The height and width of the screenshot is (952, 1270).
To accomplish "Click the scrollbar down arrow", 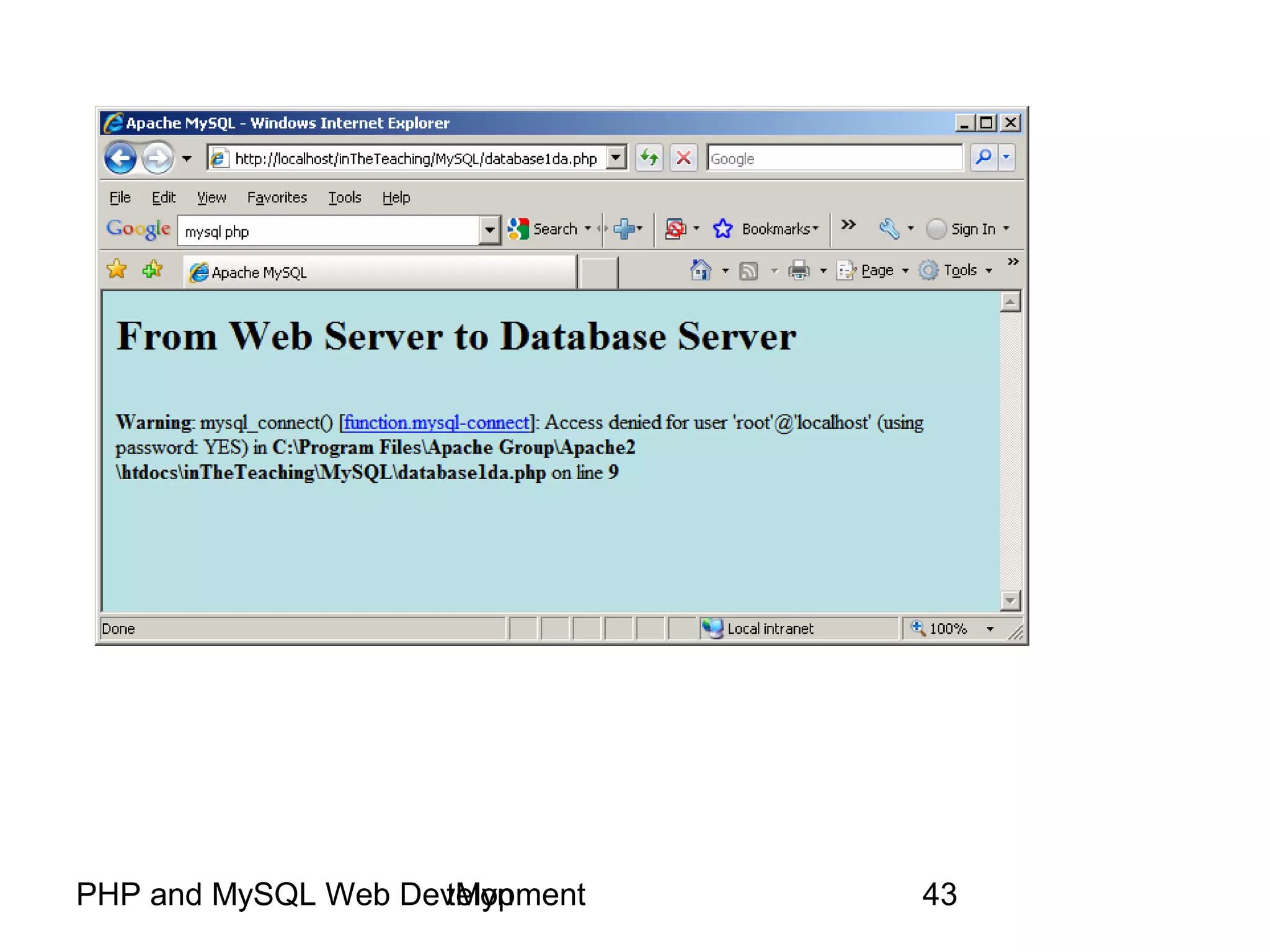I will click(x=1010, y=600).
